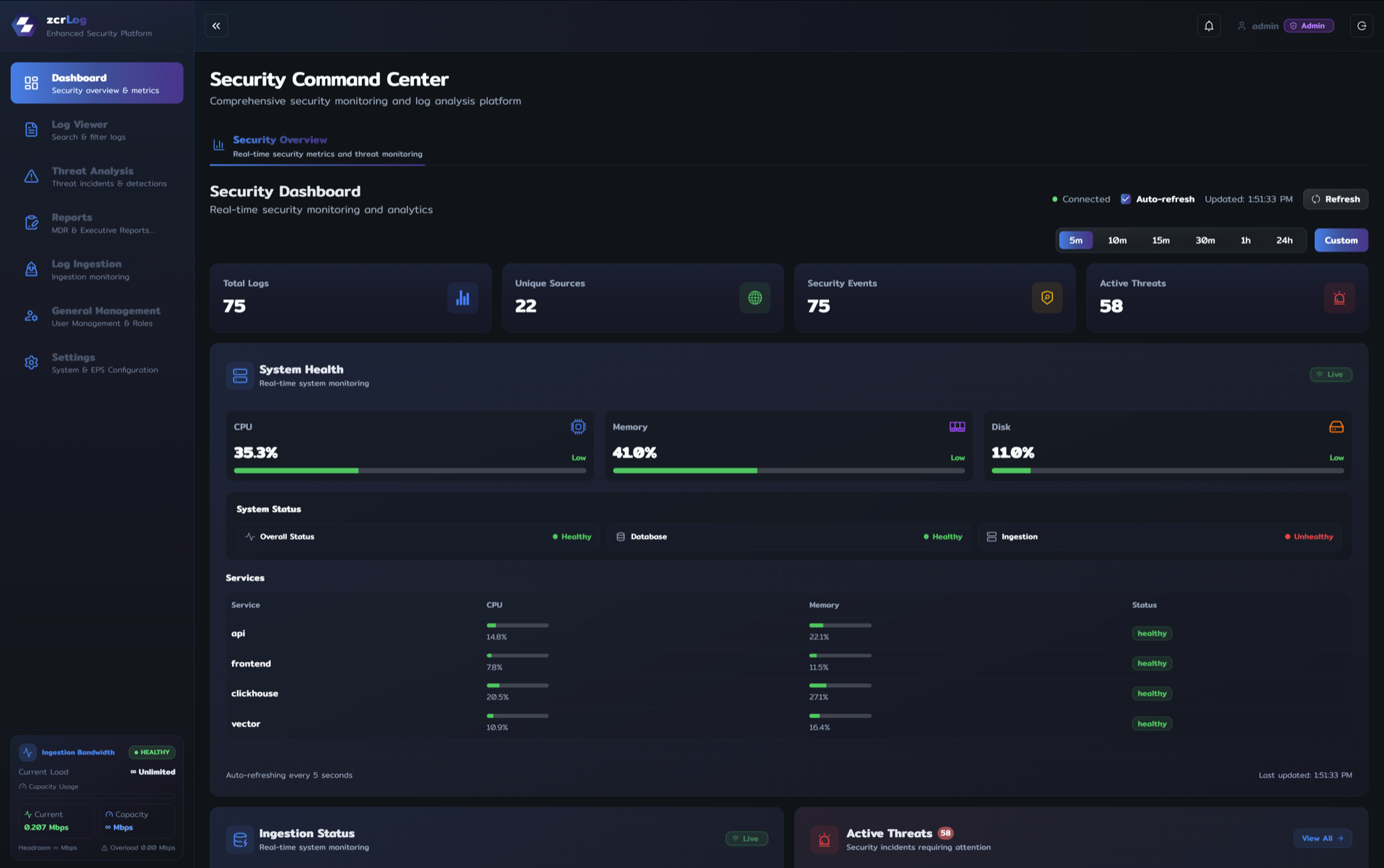Viewport: 1384px width, 868px height.
Task: Click the Memory 41.0% usage bar
Action: point(789,471)
